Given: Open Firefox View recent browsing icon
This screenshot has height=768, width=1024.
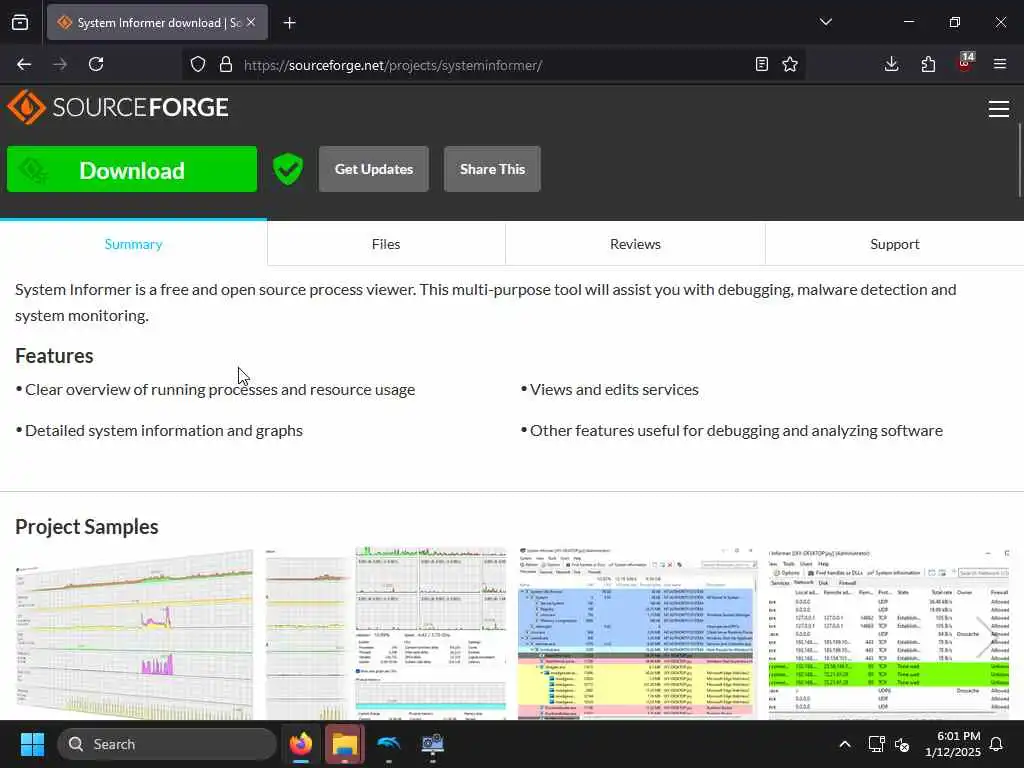Looking at the screenshot, I should pyautogui.click(x=20, y=22).
